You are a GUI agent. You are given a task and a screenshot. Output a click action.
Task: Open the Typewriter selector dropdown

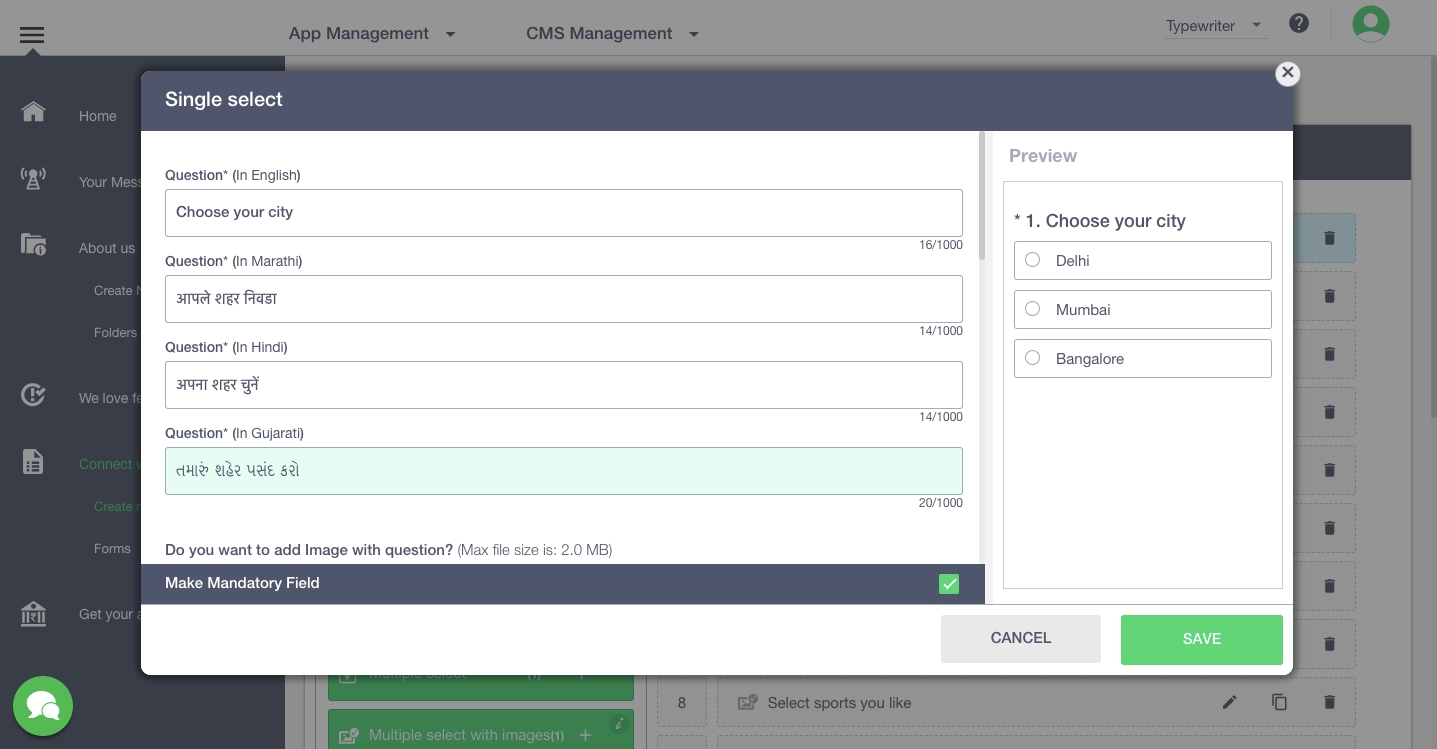pos(1214,26)
